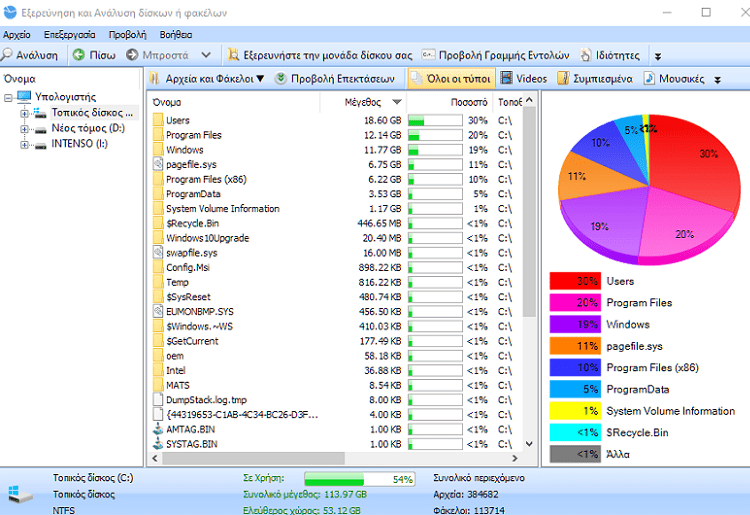Screen dimensions: 750x515
Task: Select Νέος τόμος (D:) drive
Action: pos(88,128)
